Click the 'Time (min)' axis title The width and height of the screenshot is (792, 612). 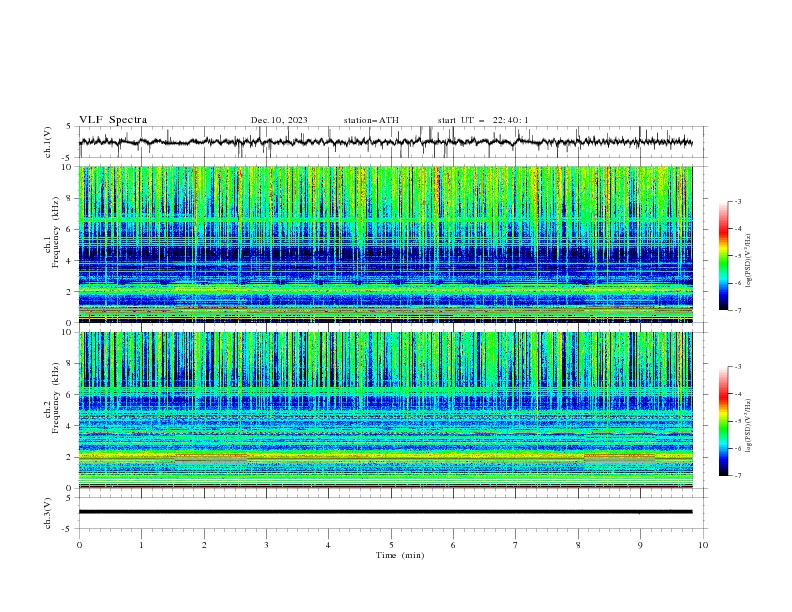point(400,555)
